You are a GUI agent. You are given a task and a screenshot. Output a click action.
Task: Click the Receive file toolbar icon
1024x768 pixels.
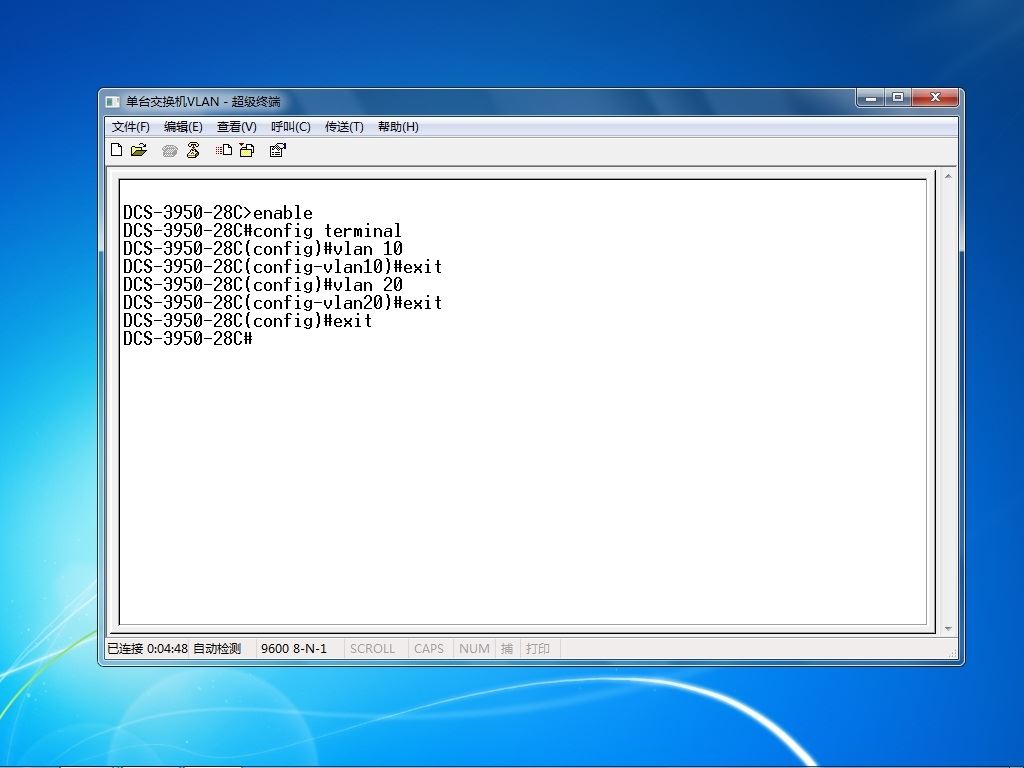(247, 150)
